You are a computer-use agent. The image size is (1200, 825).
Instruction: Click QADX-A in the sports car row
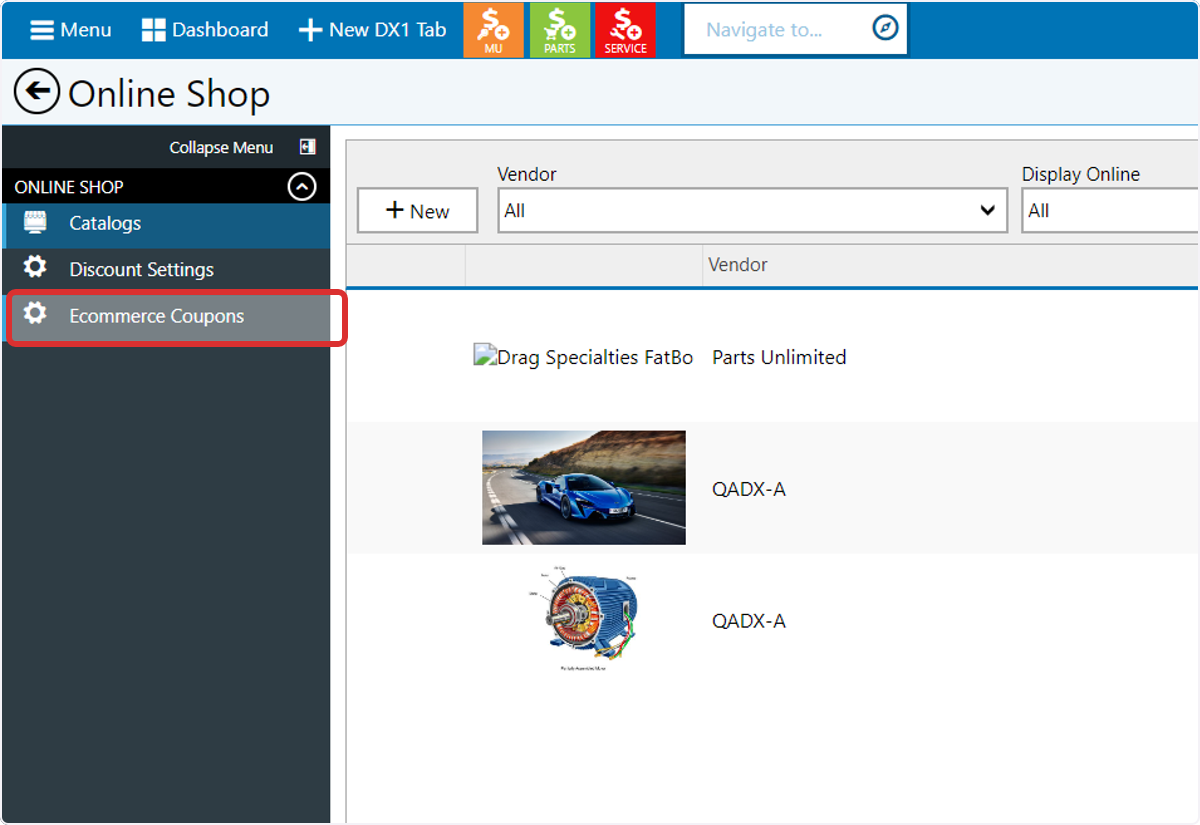(749, 489)
